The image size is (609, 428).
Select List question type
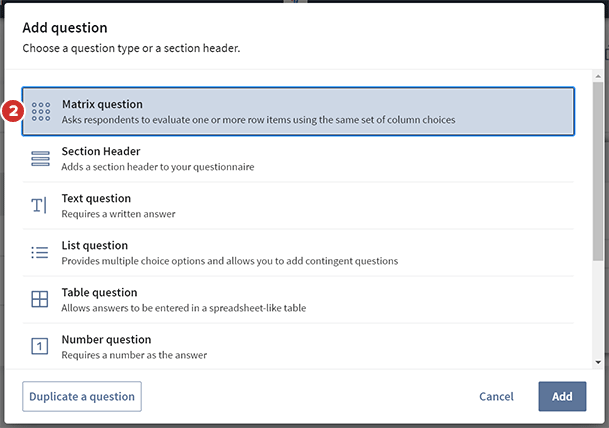94,245
